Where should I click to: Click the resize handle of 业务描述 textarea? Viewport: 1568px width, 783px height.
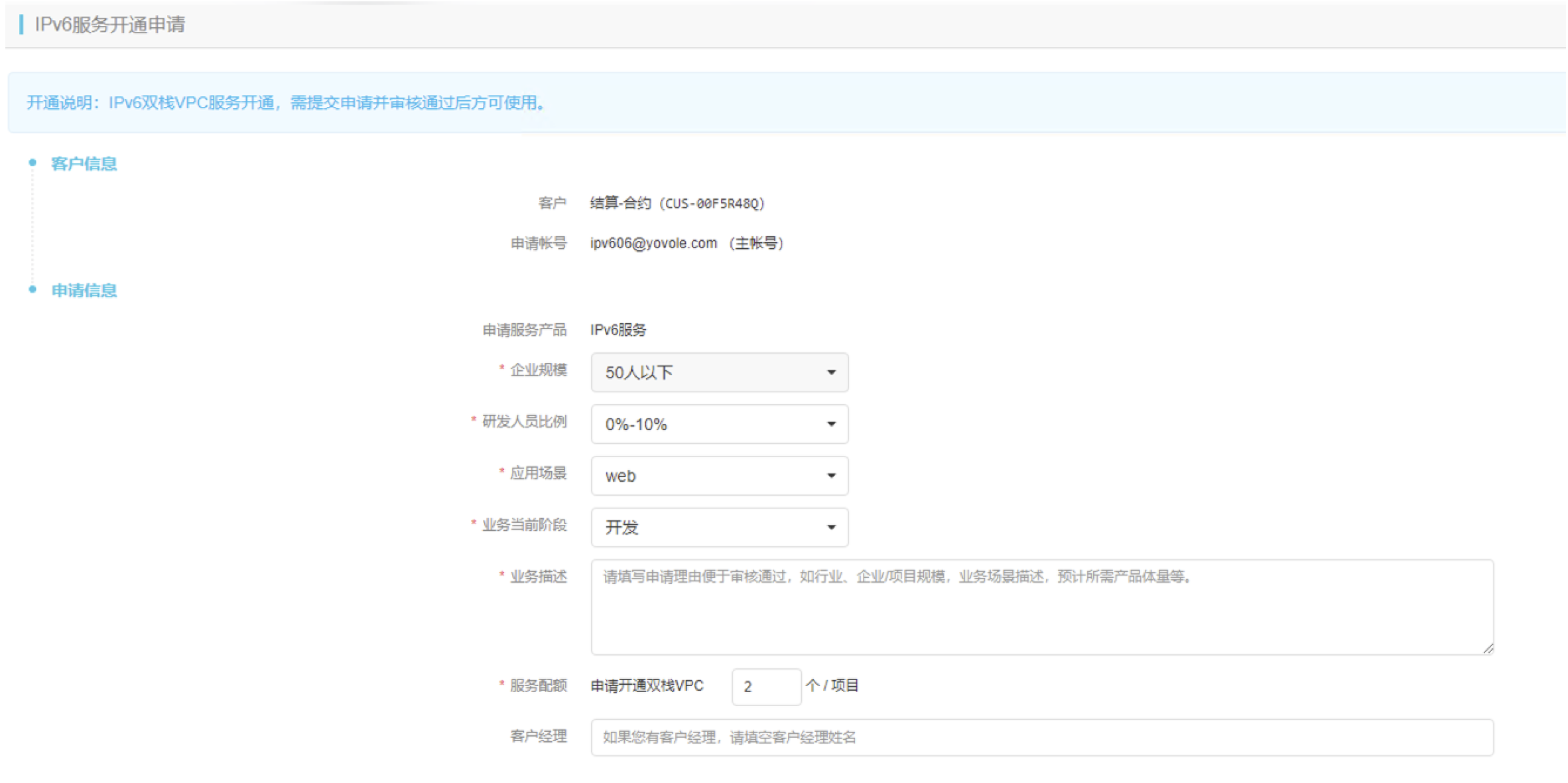(x=1488, y=648)
